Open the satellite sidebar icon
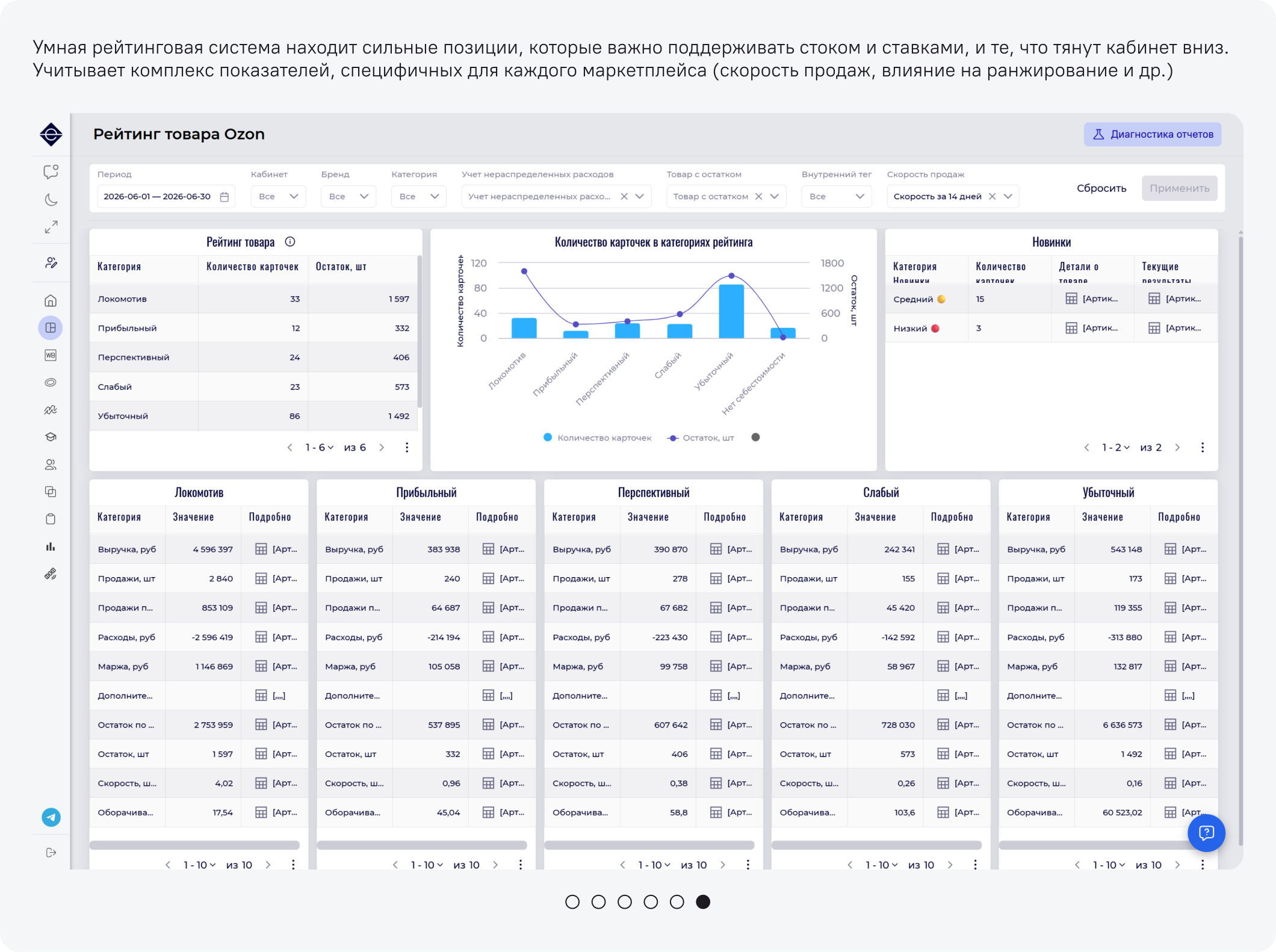The height and width of the screenshot is (952, 1276). [51, 574]
